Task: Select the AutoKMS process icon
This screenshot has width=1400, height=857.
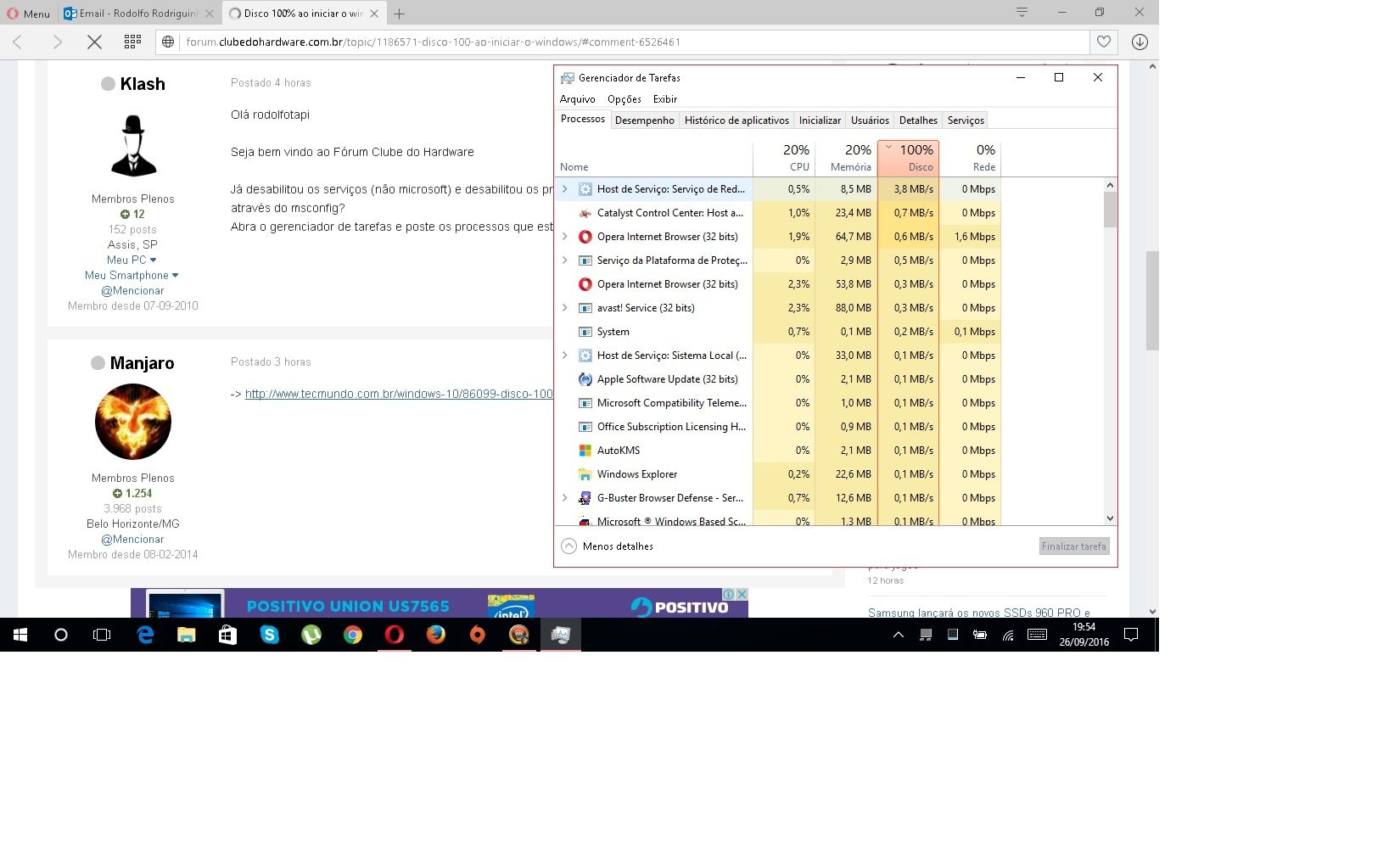Action: [585, 451]
